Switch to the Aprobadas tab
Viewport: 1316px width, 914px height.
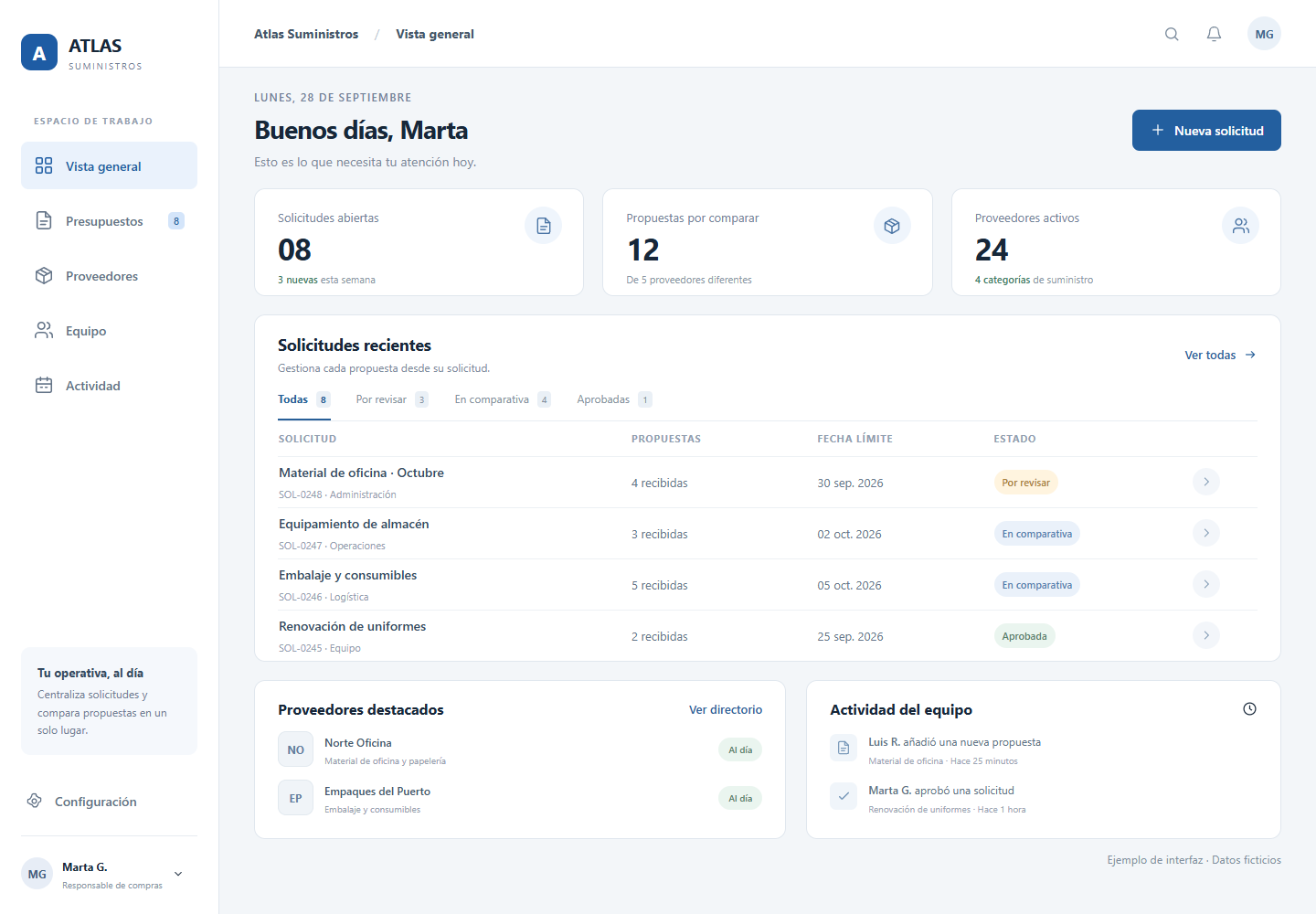coord(614,399)
